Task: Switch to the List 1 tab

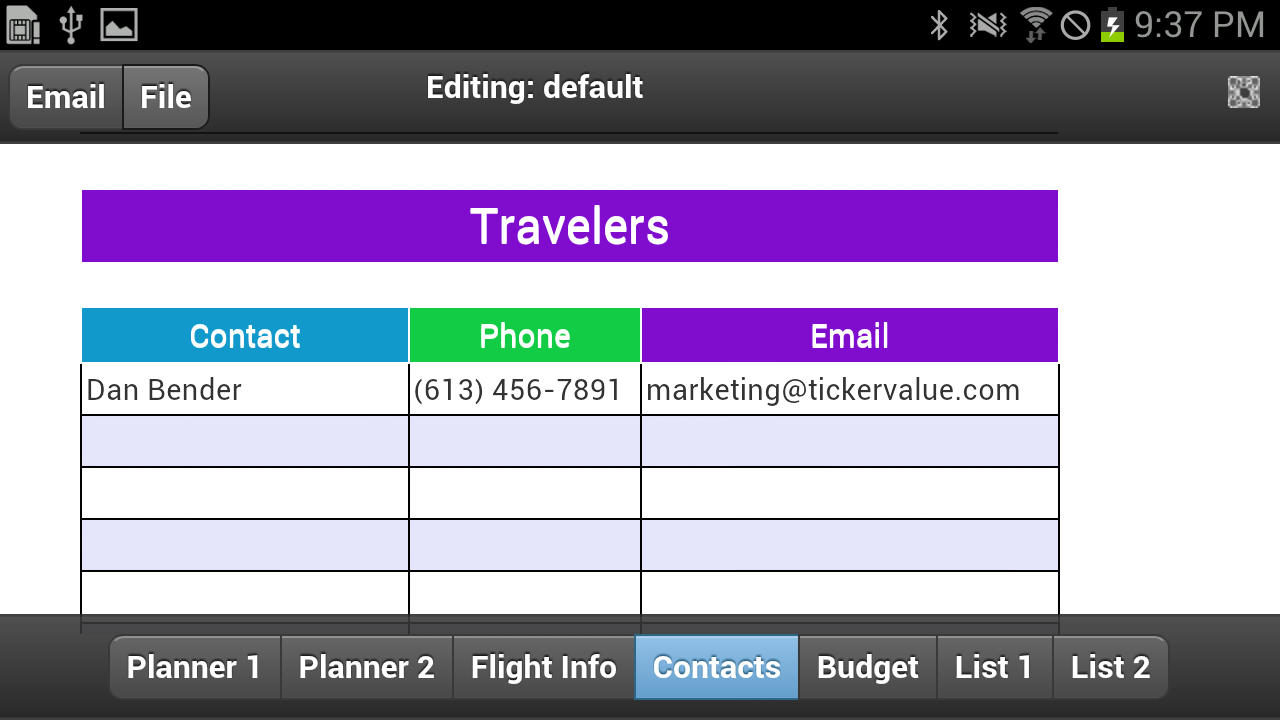Action: [x=994, y=667]
